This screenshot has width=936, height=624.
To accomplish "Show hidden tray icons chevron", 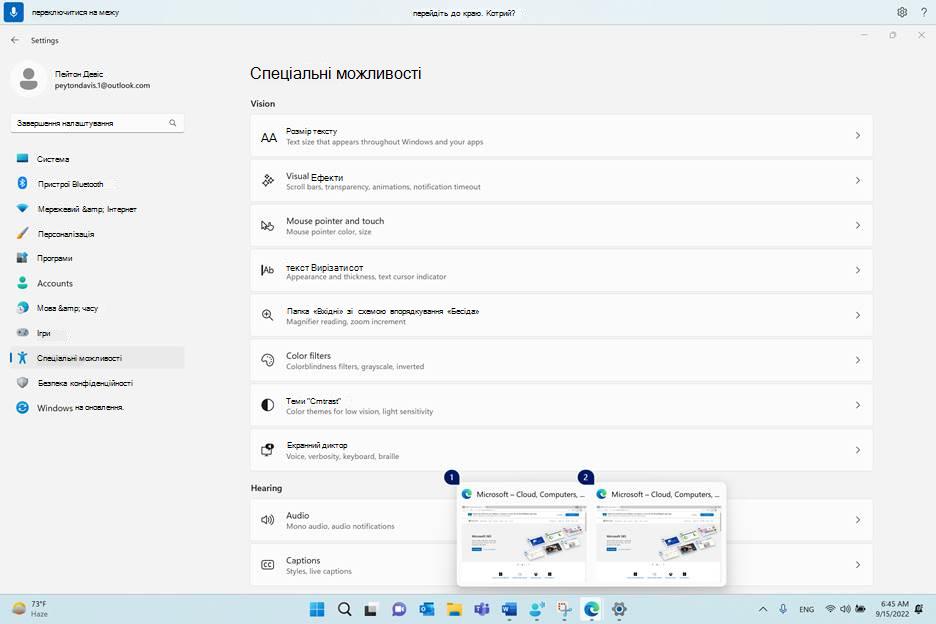I will point(762,609).
